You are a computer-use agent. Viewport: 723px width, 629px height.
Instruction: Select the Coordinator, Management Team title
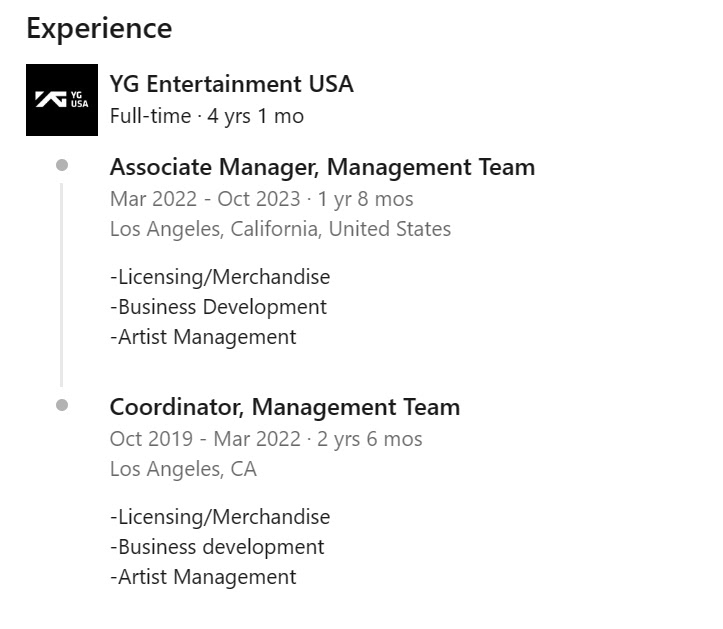(x=285, y=407)
